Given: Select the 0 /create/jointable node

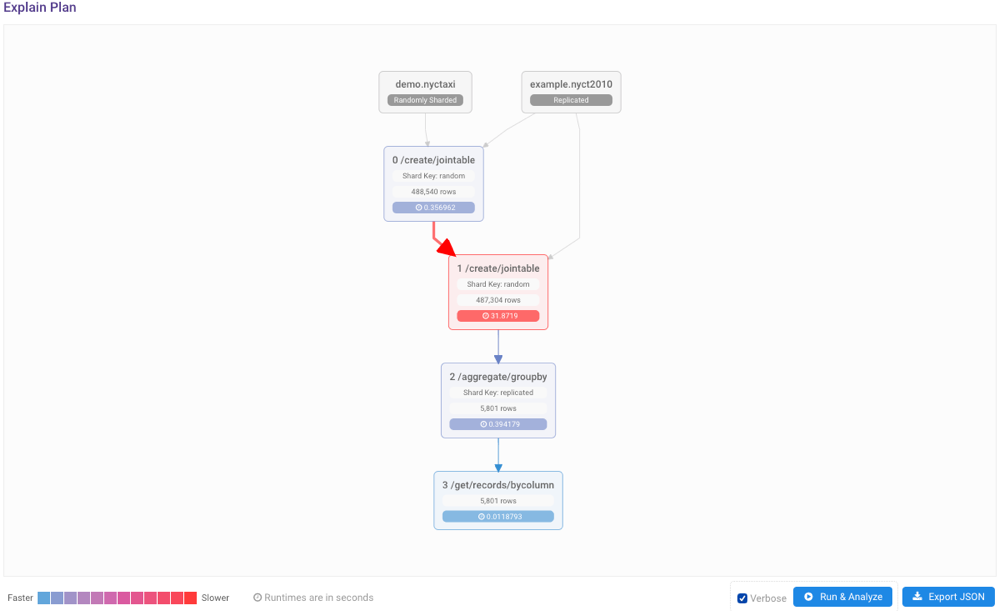Looking at the screenshot, I should click(x=432, y=159).
